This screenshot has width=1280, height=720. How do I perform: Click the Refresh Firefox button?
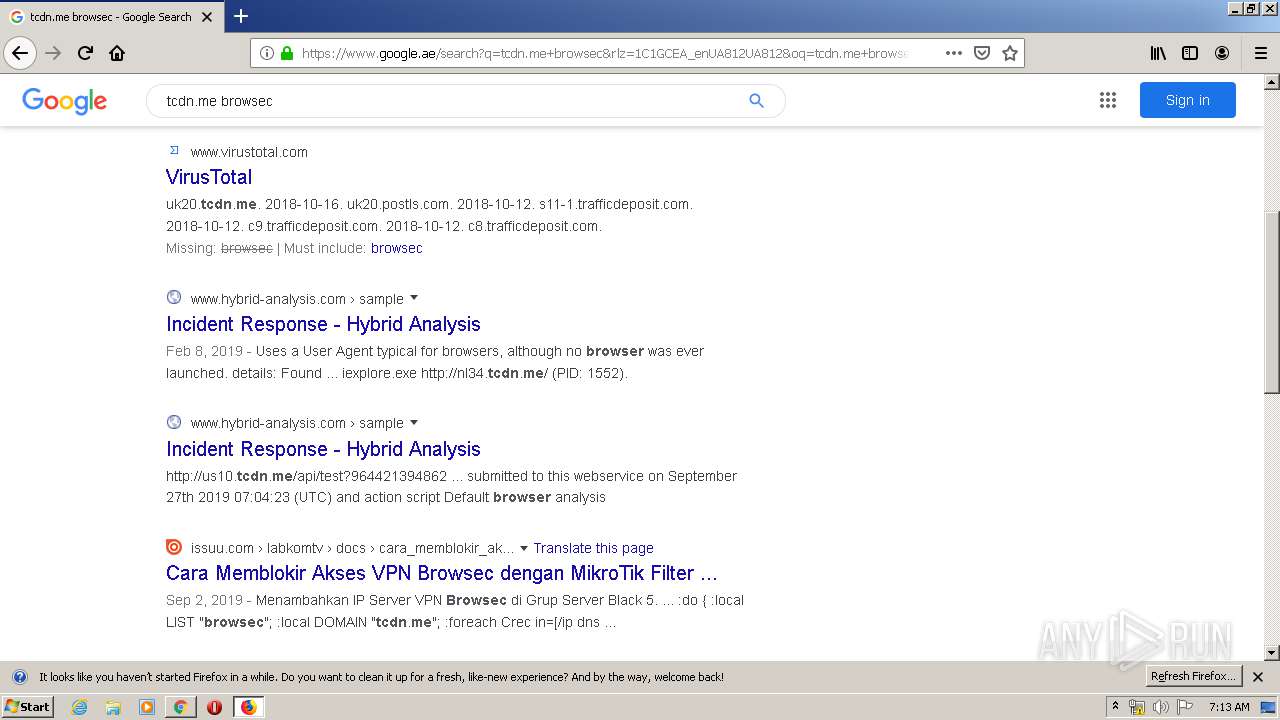tap(1193, 677)
